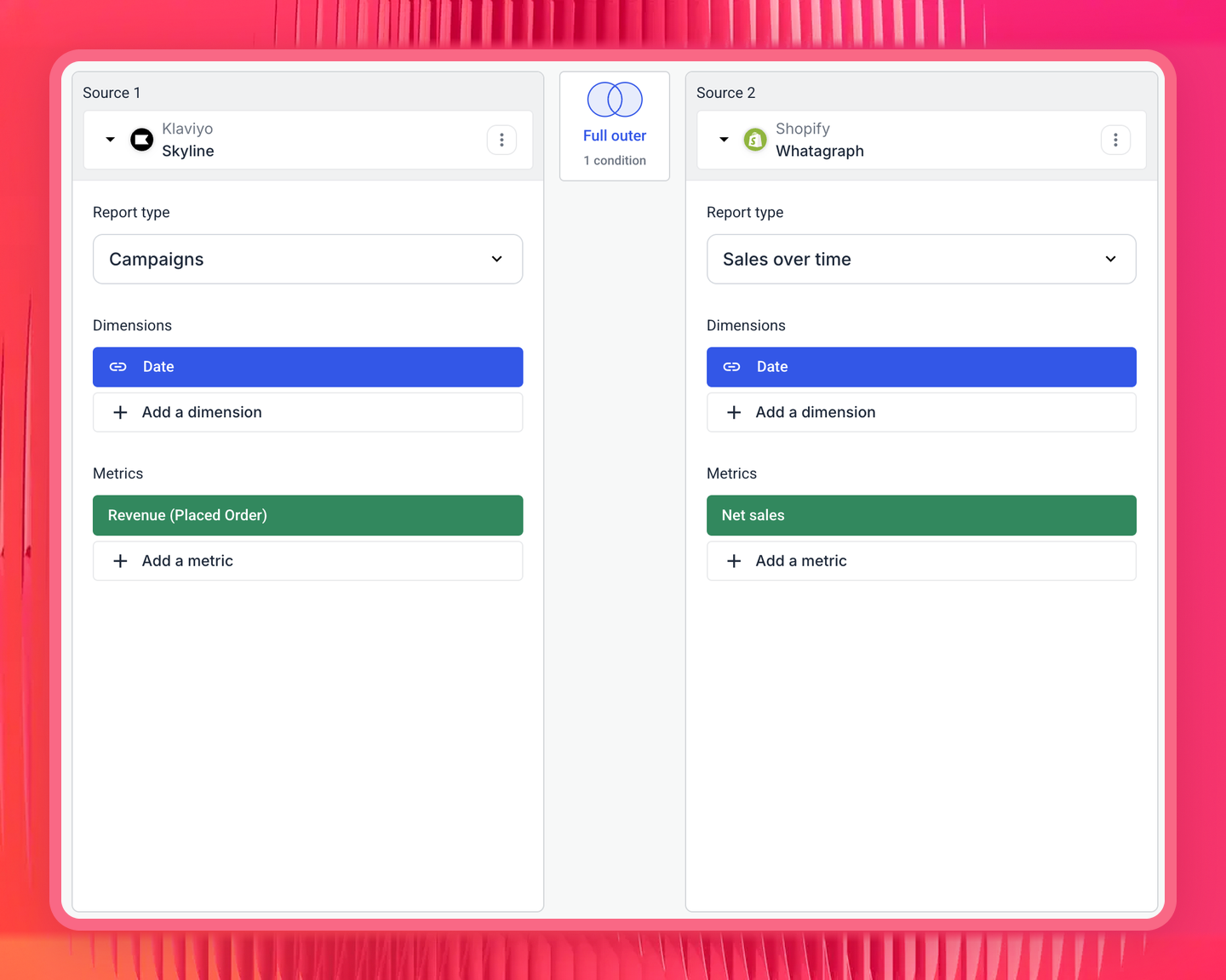Collapse Source 2 with the Shopify caret arrow
The image size is (1226, 980).
724,139
